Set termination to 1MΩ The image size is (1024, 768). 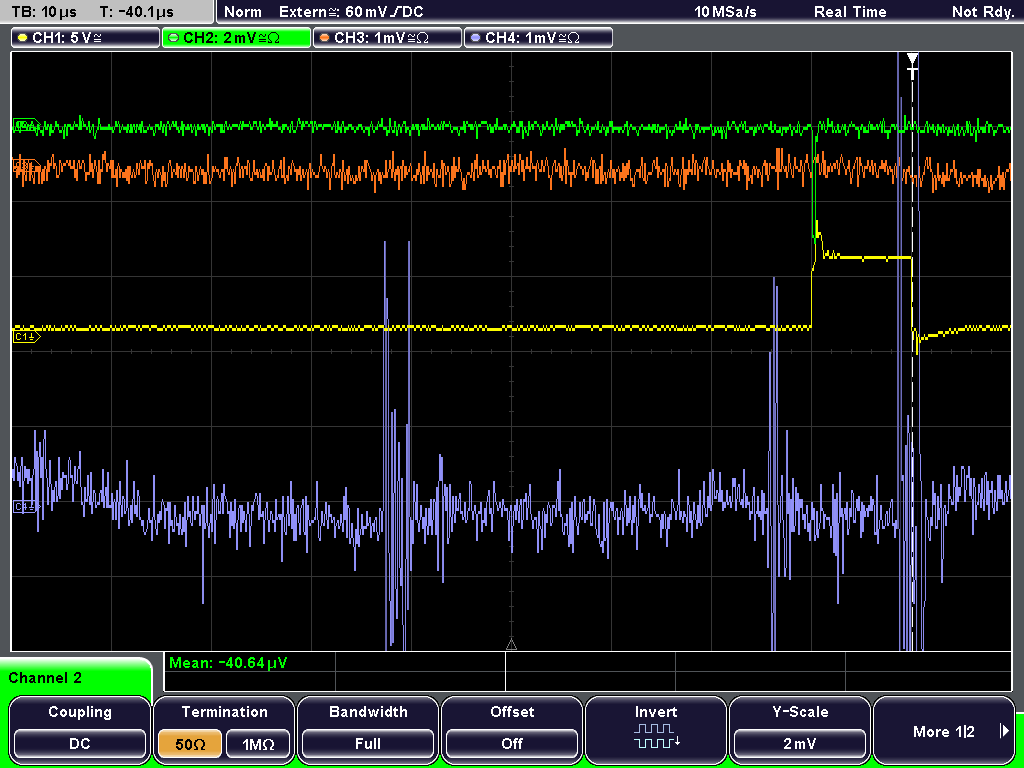(x=258, y=744)
